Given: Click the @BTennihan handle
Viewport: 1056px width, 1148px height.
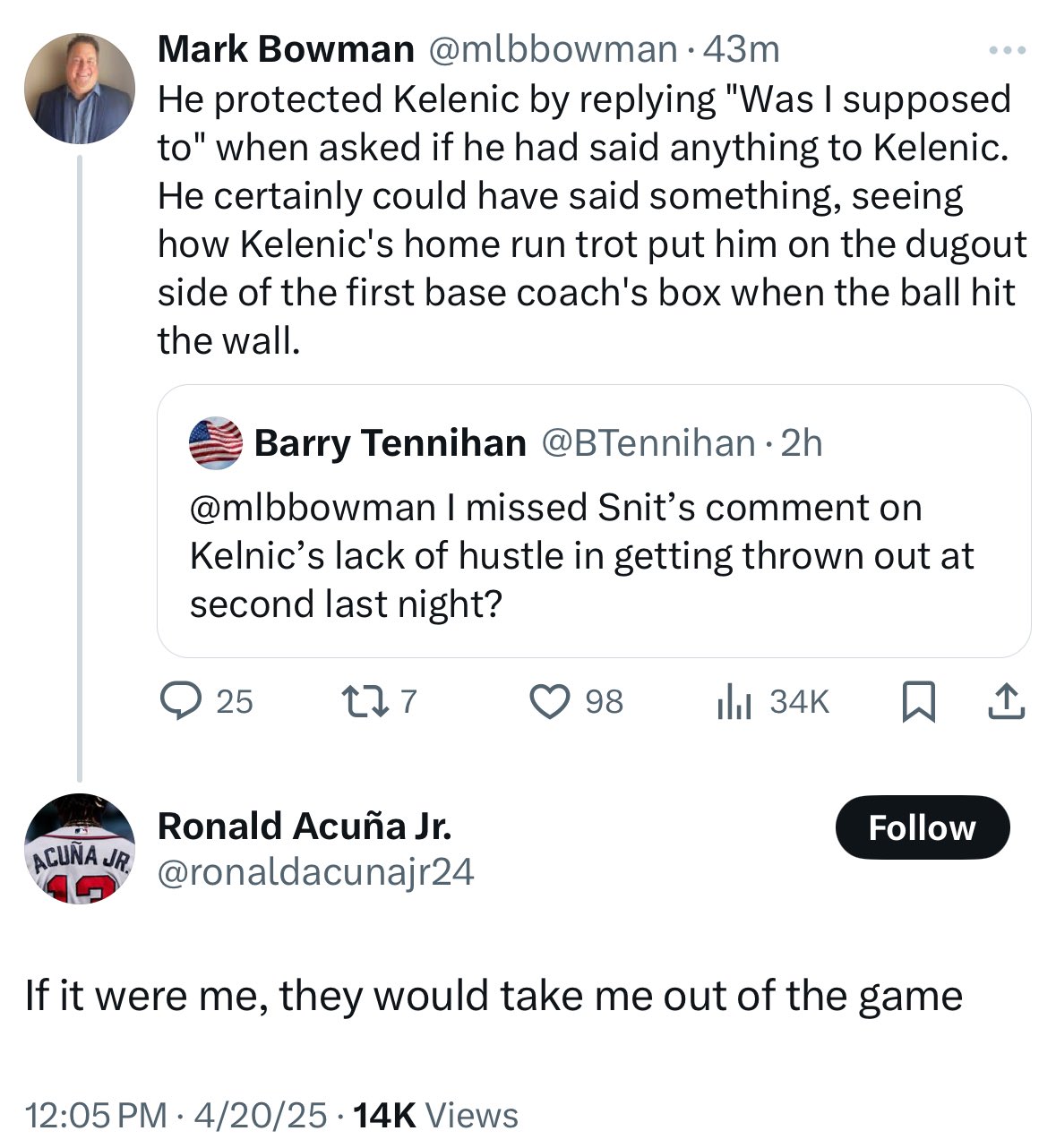Looking at the screenshot, I should 648,443.
